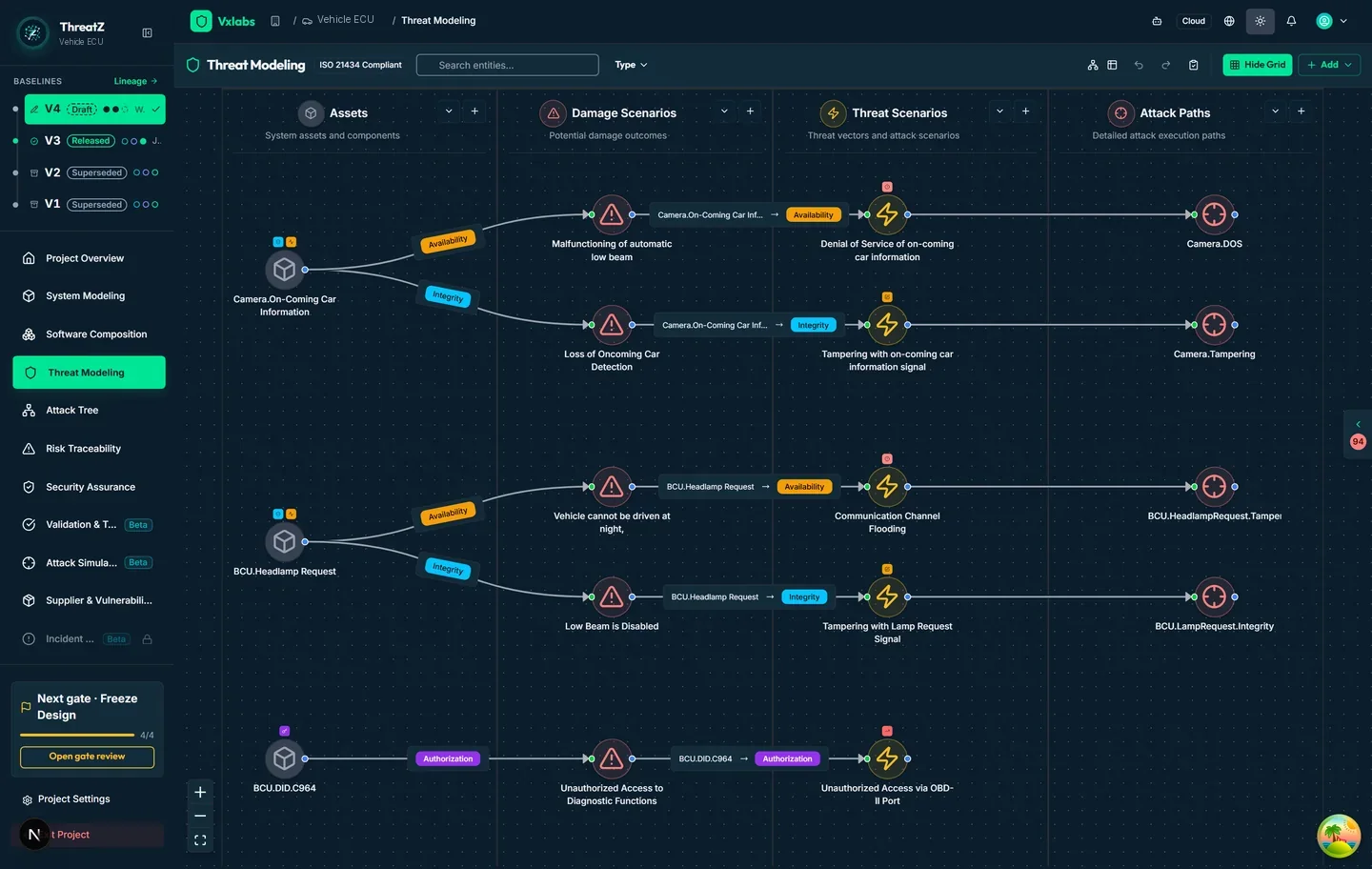This screenshot has height=869, width=1372.
Task: Undo last action arrow
Action: click(1139, 65)
